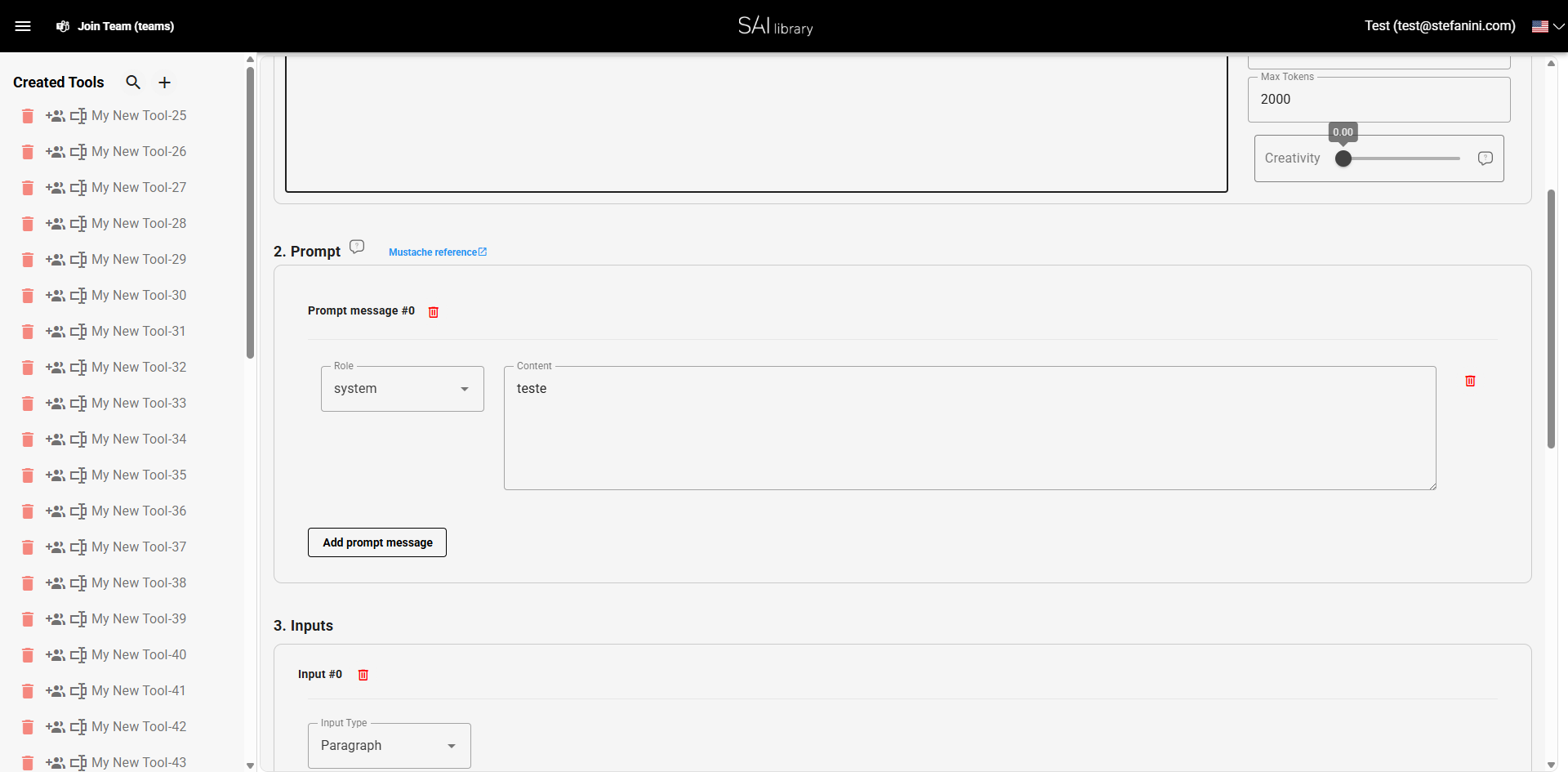Click Add prompt message button

click(x=377, y=542)
